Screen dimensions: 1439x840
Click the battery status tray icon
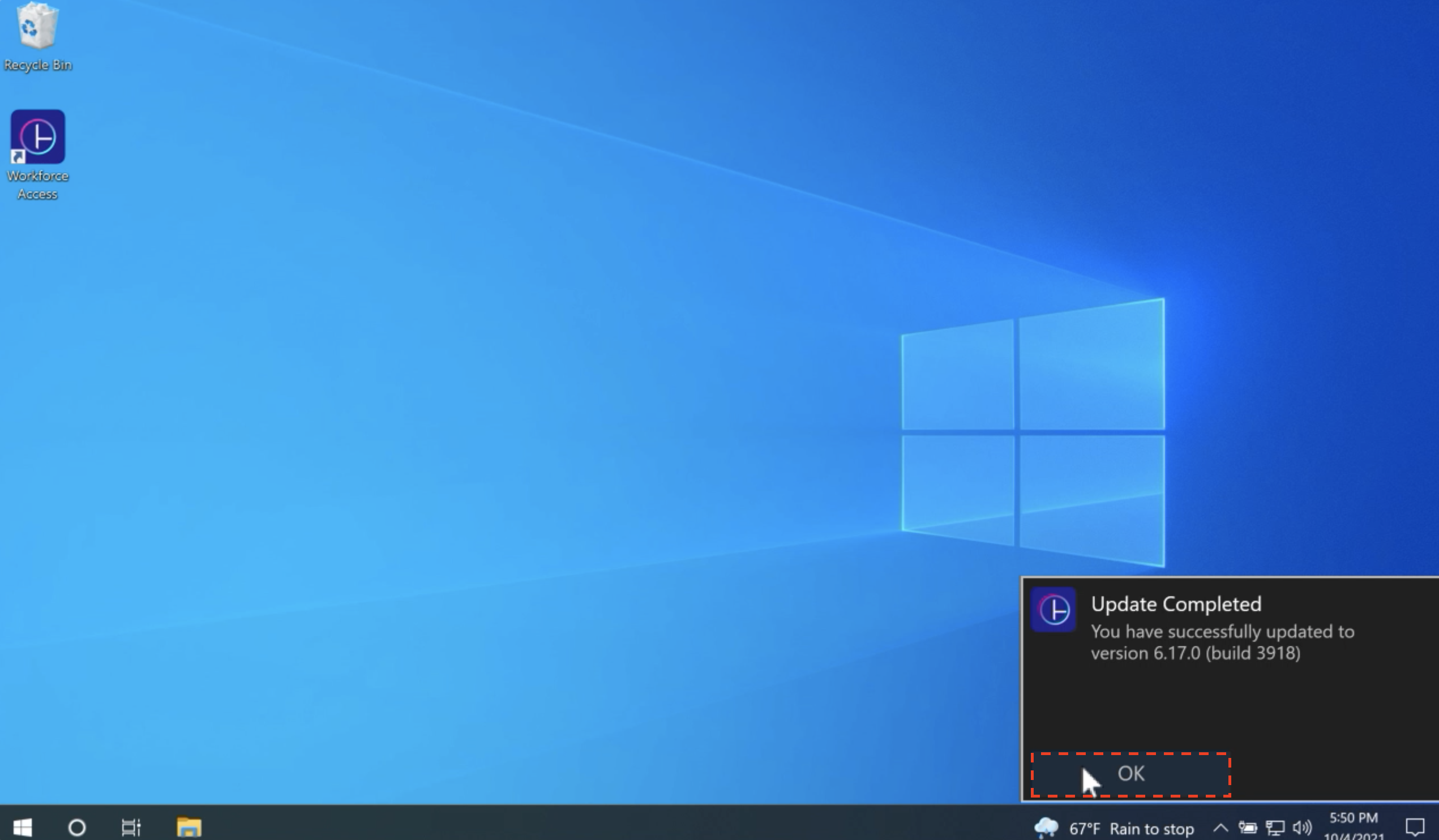[1248, 827]
